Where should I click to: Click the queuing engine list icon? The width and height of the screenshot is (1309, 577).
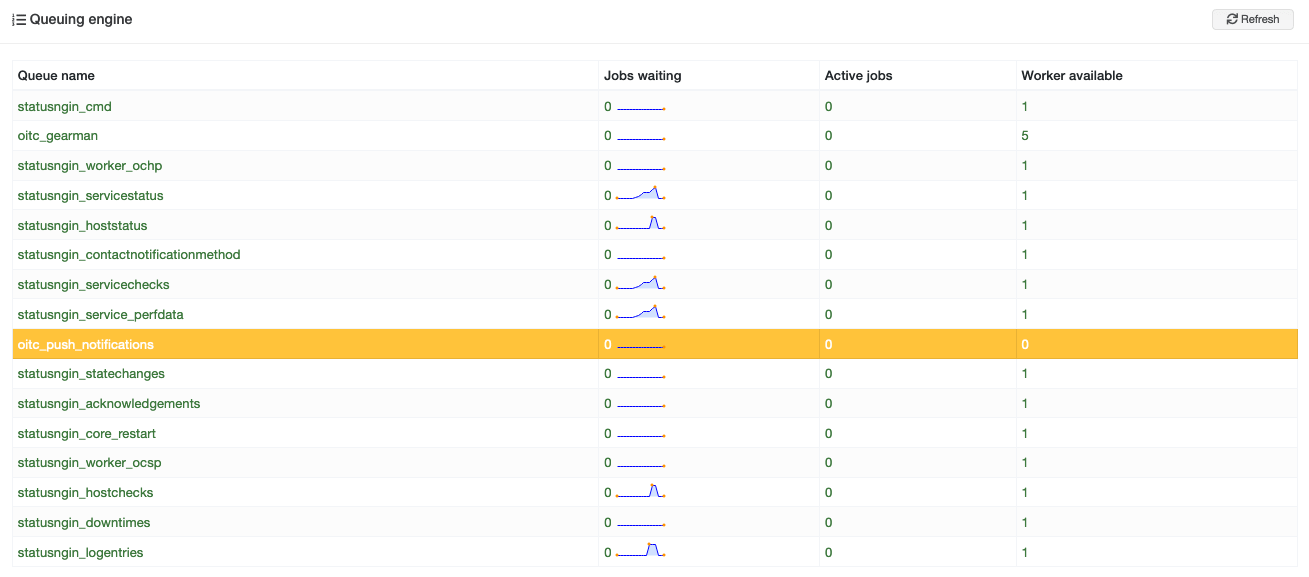point(19,20)
